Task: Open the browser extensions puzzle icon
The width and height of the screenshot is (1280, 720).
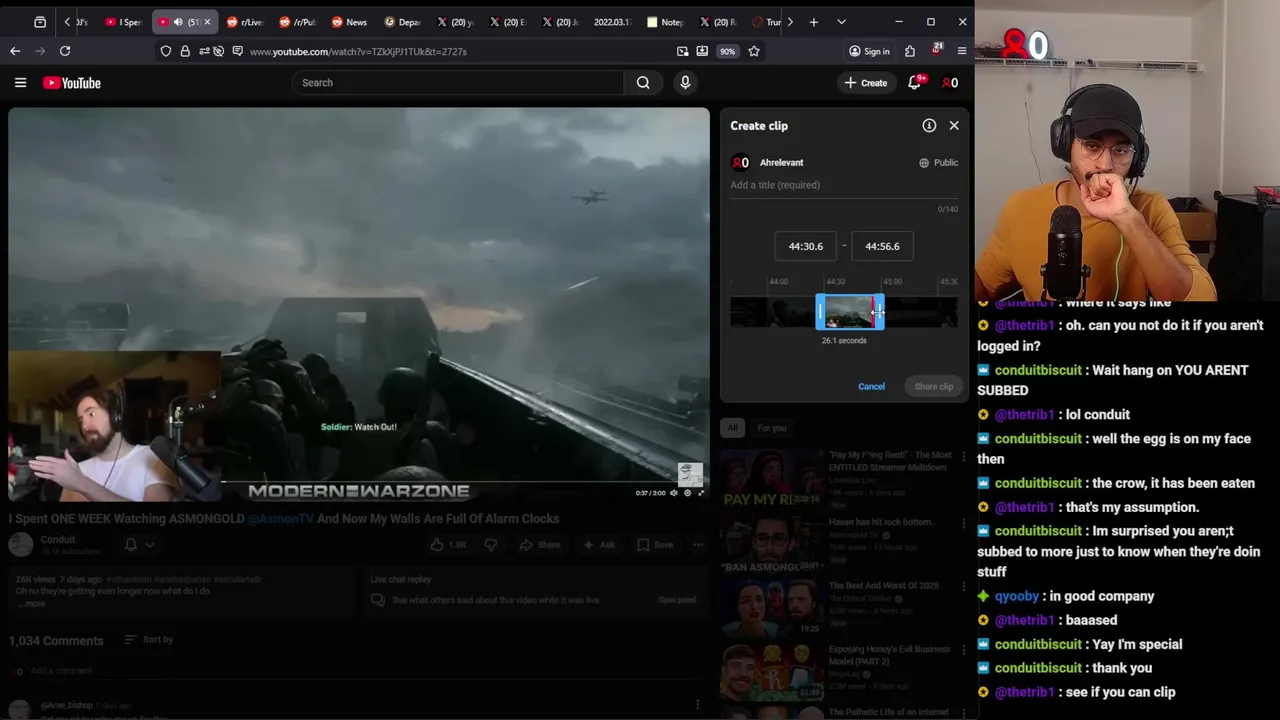Action: [910, 51]
